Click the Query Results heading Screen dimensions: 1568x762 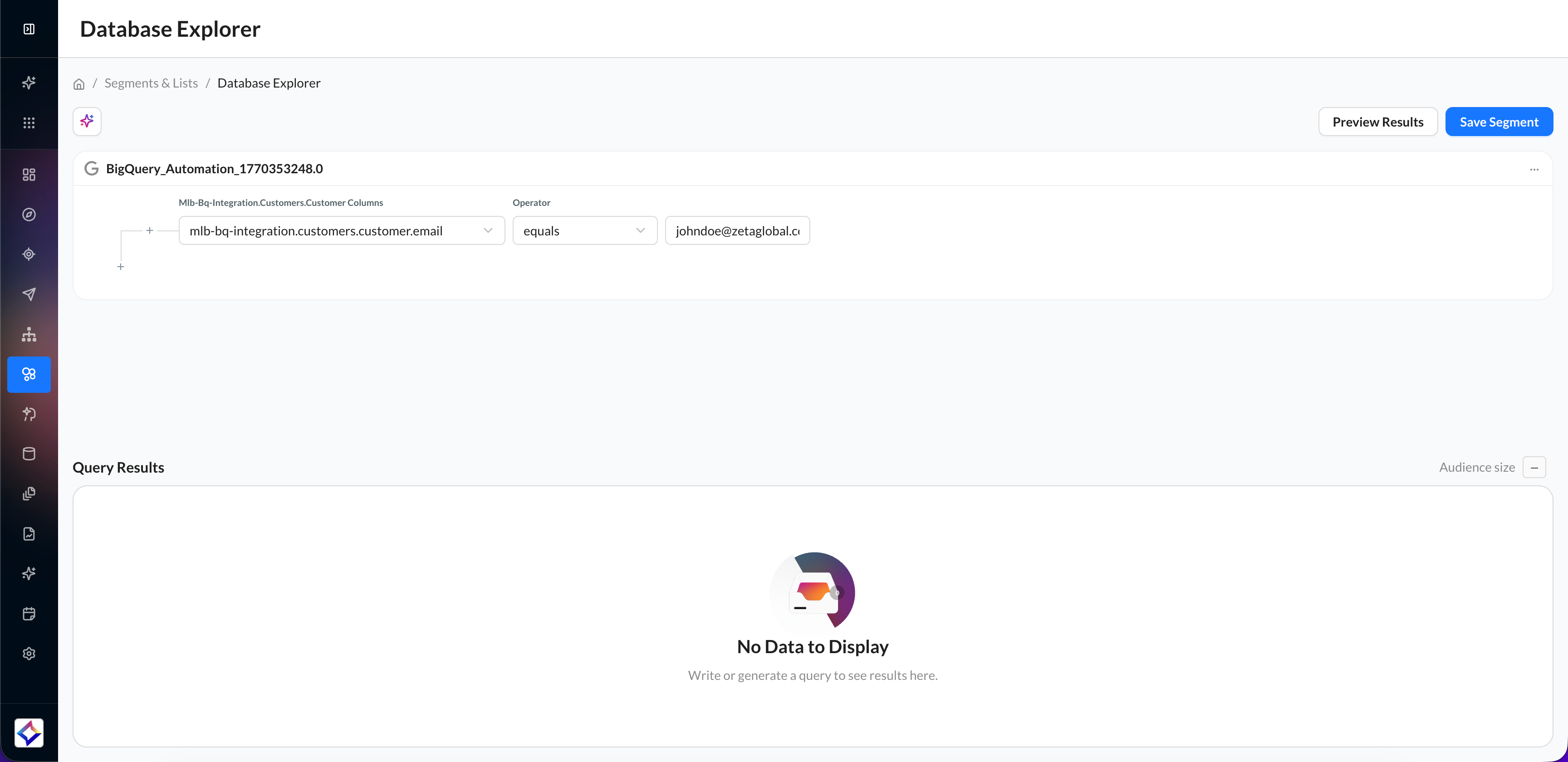[x=118, y=468]
